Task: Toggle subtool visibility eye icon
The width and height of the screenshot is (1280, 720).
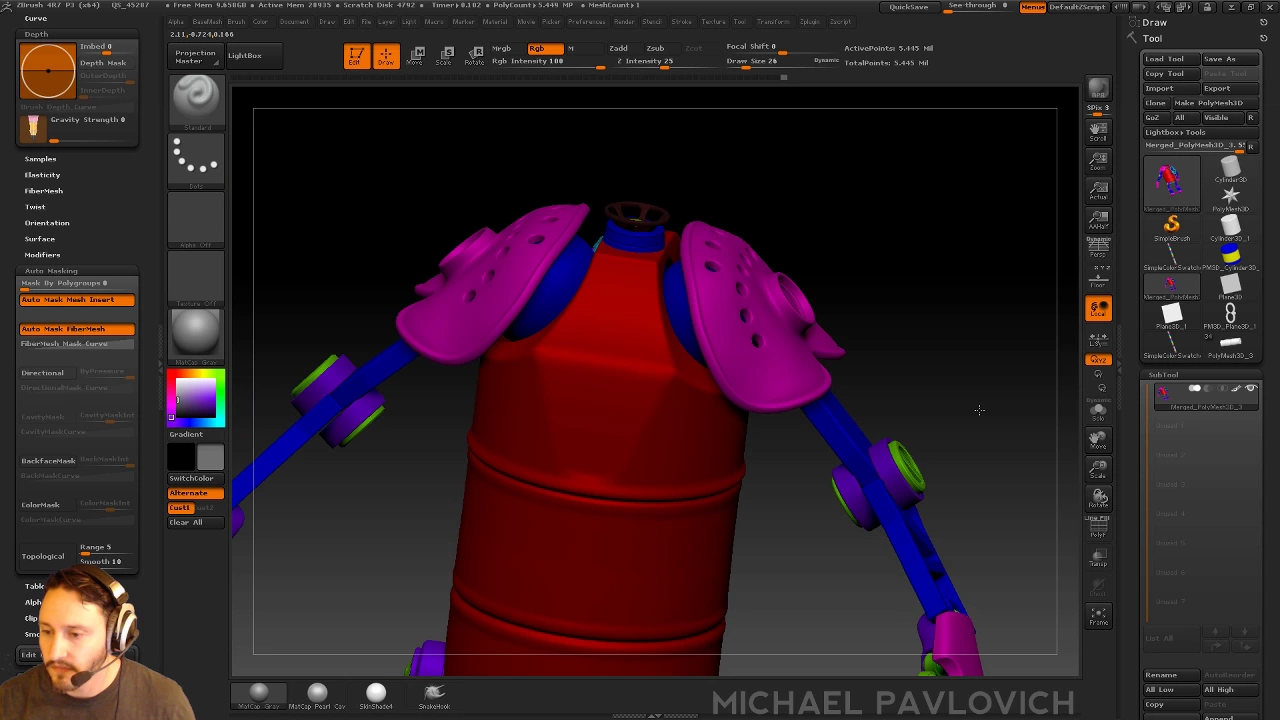Action: [x=1251, y=388]
